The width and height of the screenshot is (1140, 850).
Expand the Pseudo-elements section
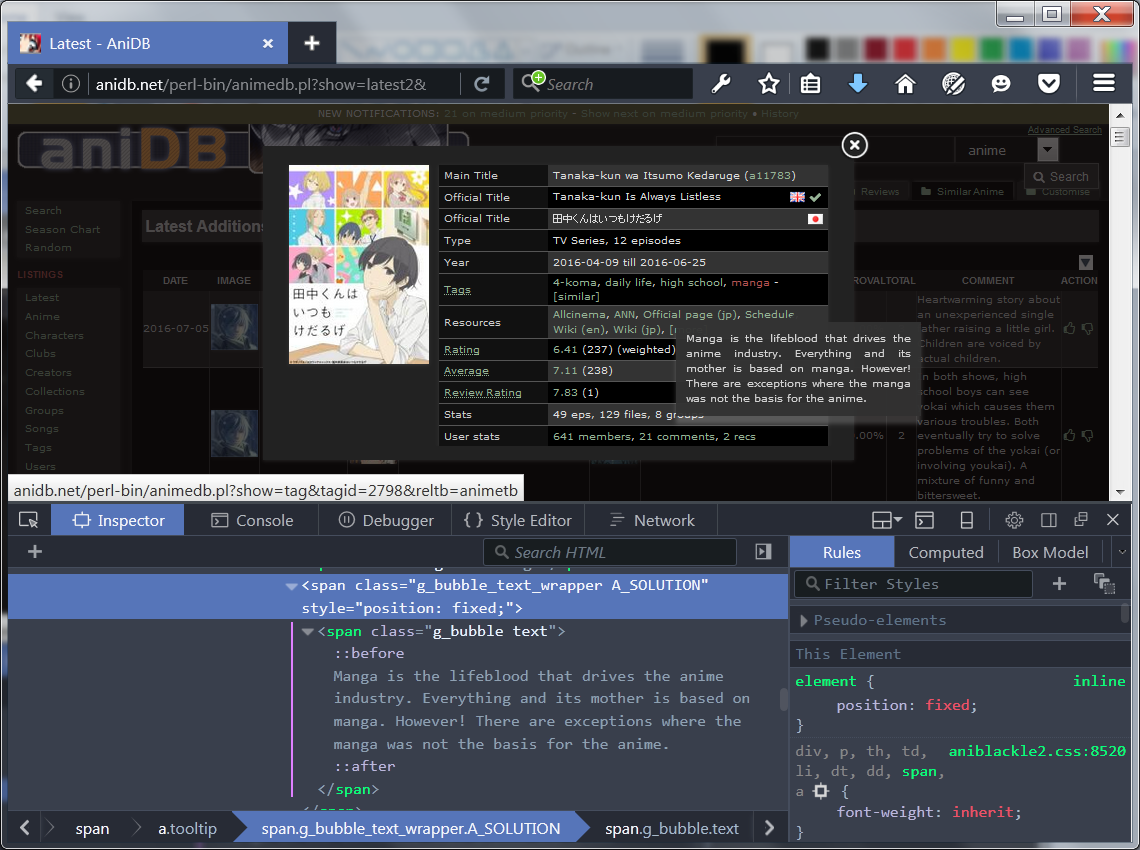[x=805, y=620]
